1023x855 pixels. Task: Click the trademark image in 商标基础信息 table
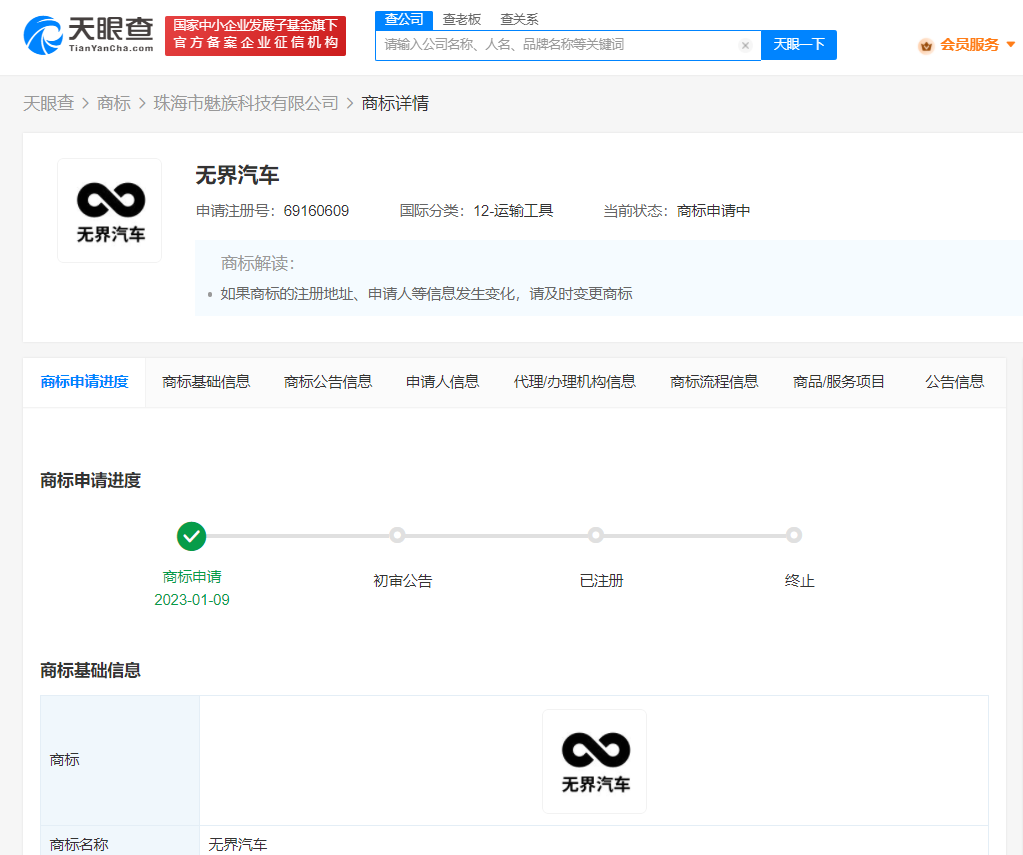coord(594,761)
